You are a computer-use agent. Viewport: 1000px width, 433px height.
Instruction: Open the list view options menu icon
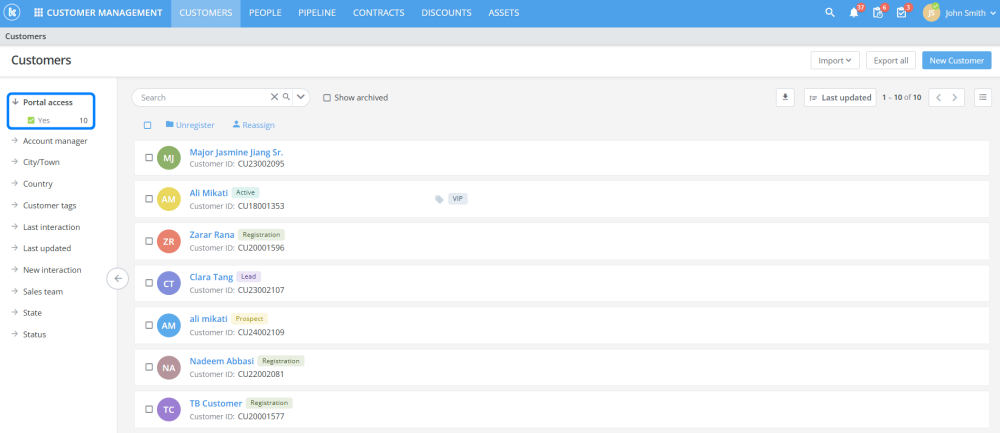click(x=983, y=98)
